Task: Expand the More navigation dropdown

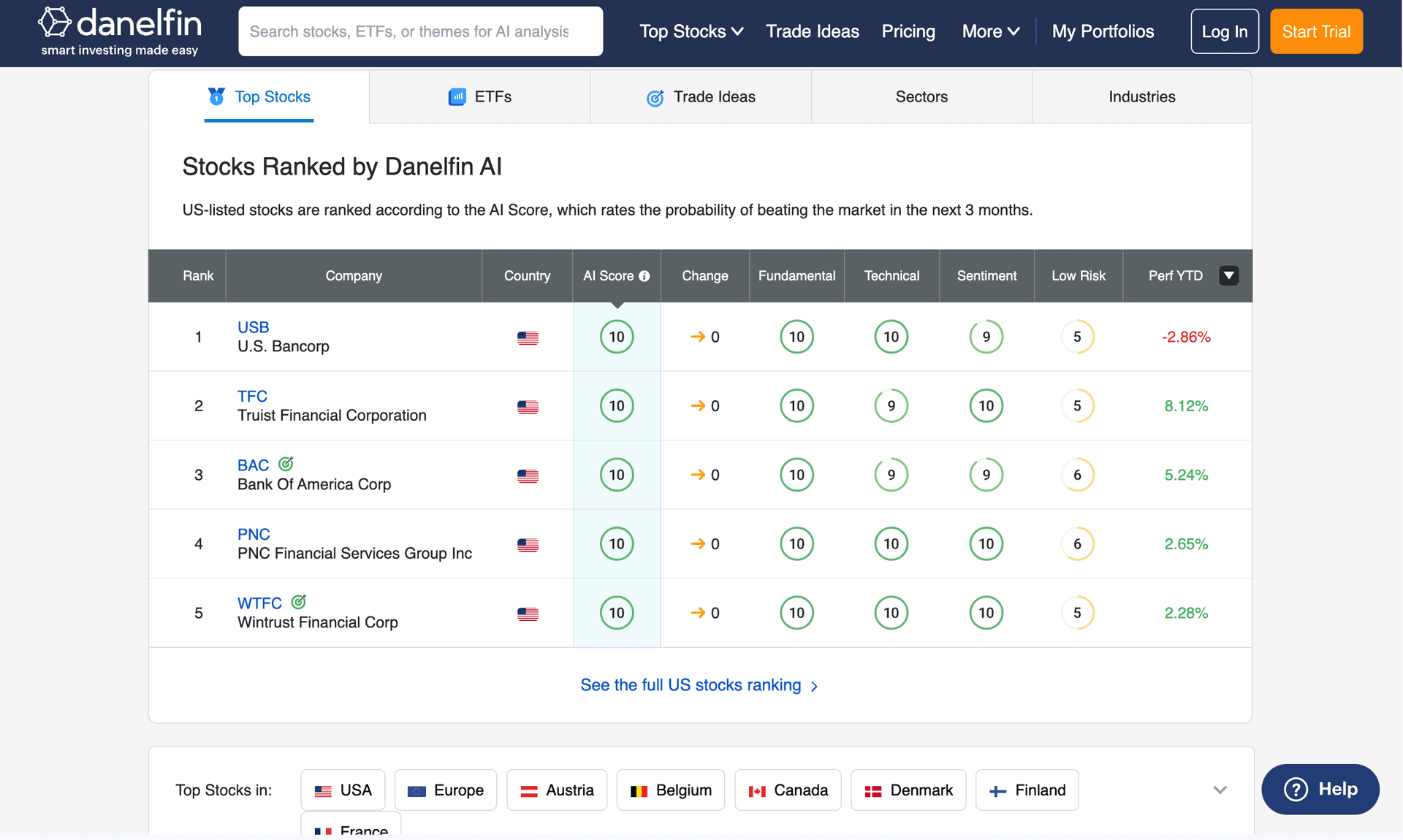Action: coord(989,30)
